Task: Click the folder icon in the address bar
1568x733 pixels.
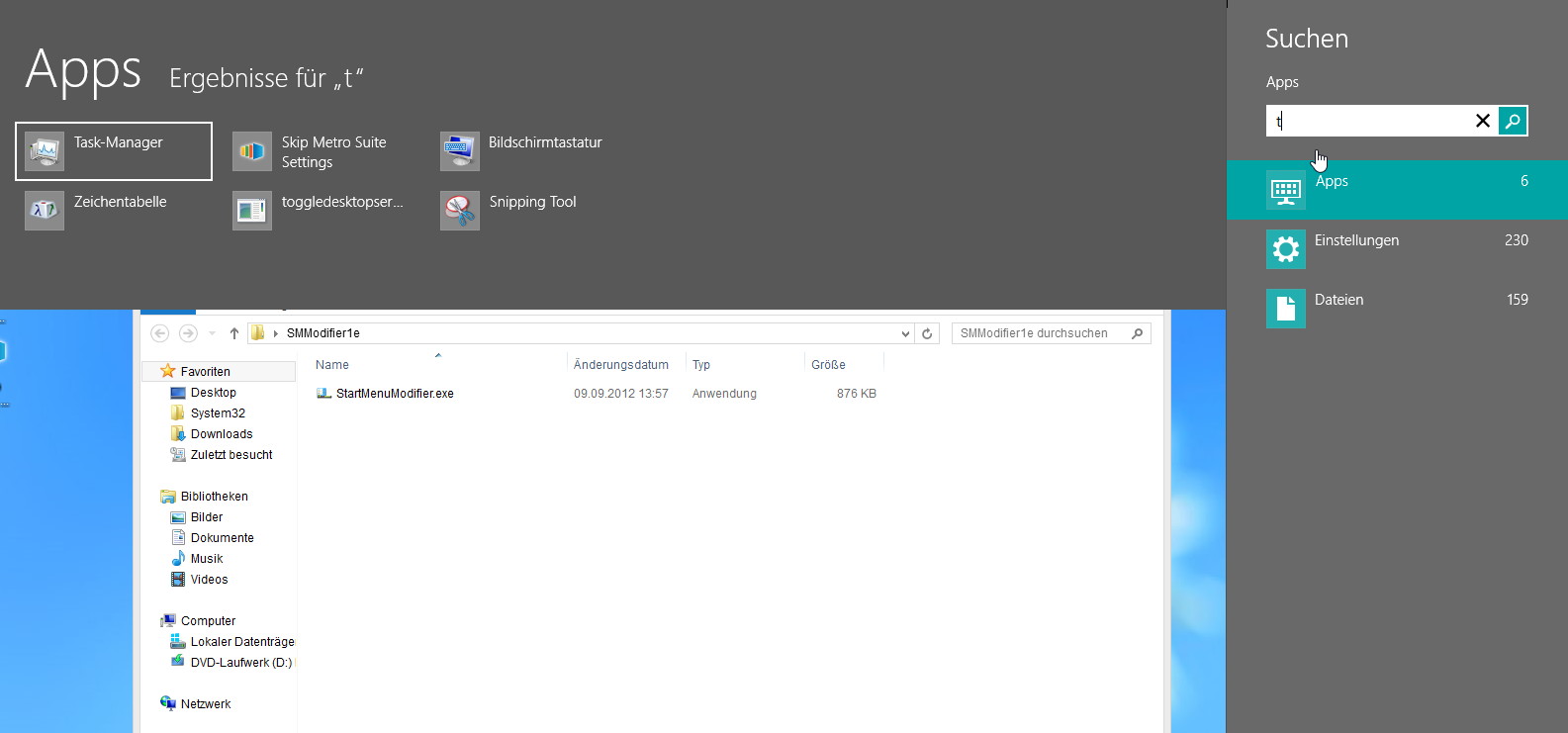Action: pos(258,333)
